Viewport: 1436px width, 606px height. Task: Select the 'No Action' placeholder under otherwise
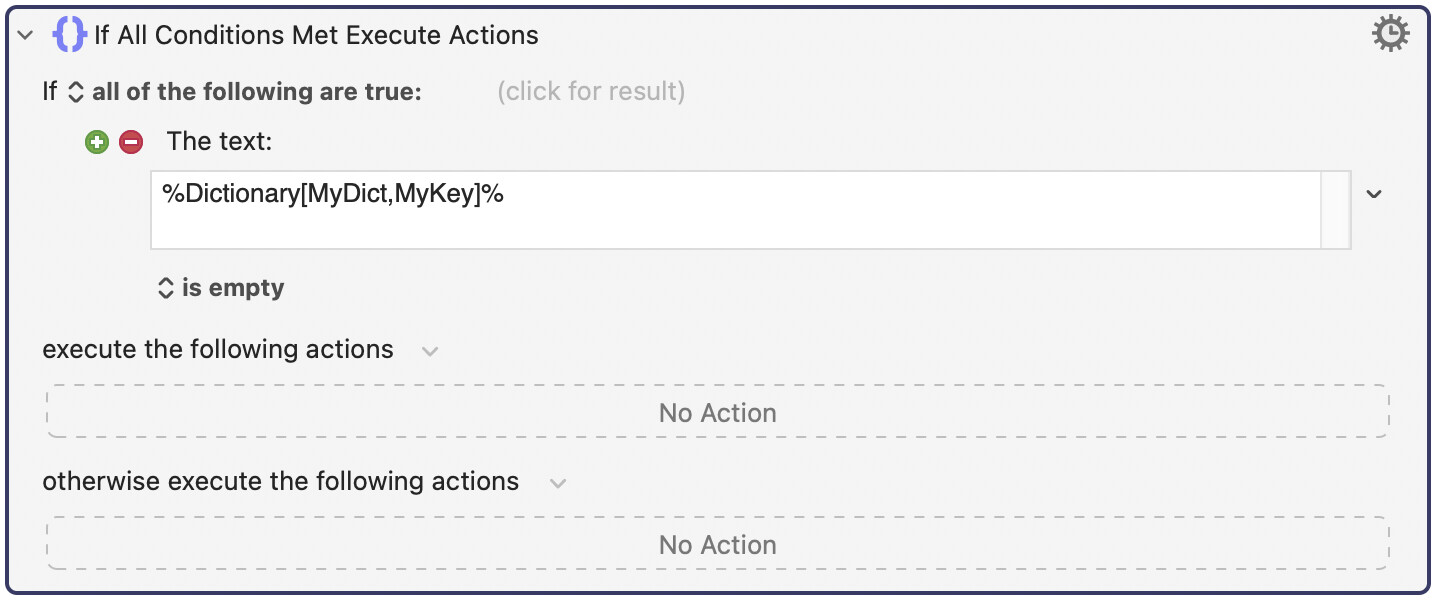point(717,544)
